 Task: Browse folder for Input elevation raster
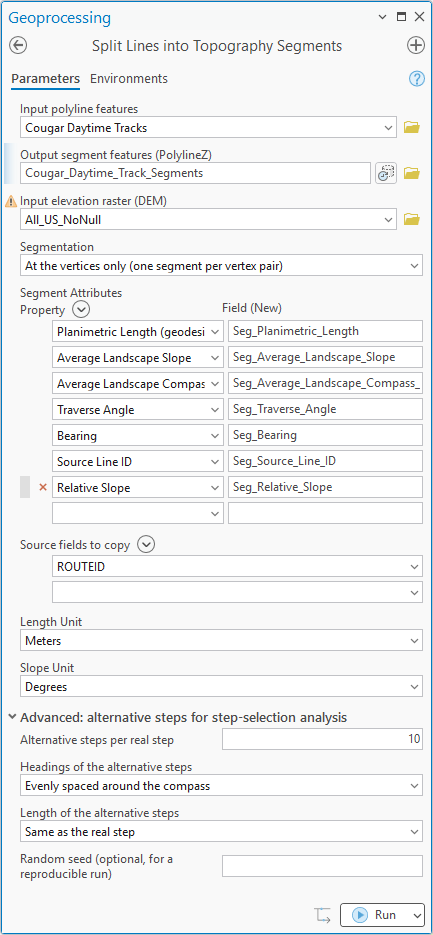[412, 219]
